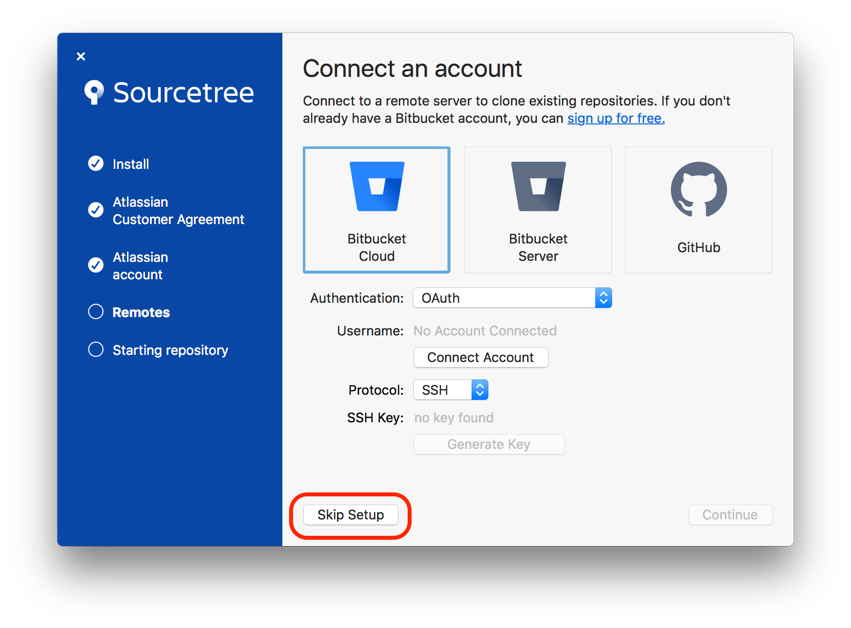This screenshot has height=628, width=851.
Task: Click the Connect an account heading
Action: [412, 68]
